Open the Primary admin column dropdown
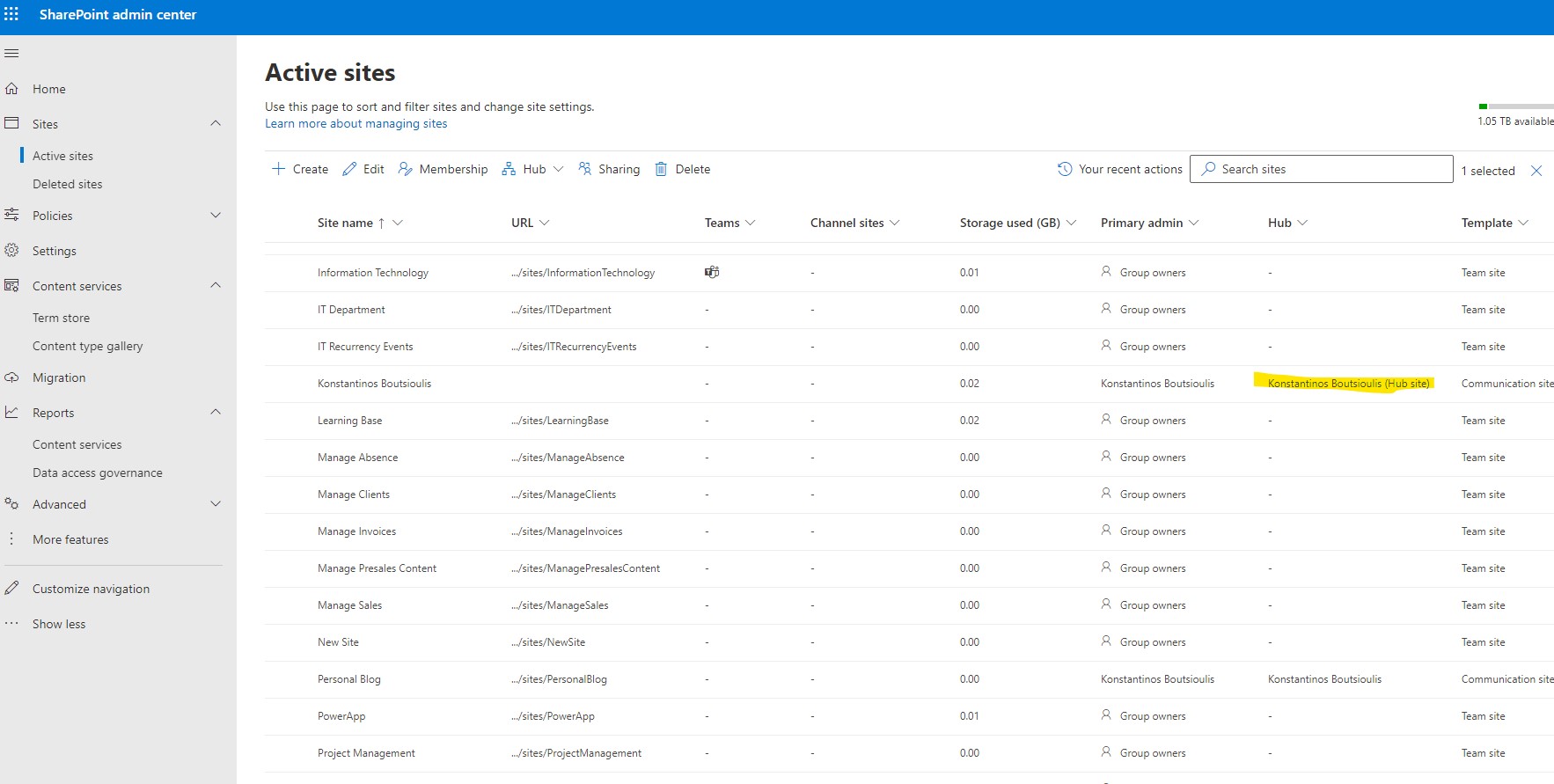Screen dimensions: 1554x784 click(x=1193, y=223)
